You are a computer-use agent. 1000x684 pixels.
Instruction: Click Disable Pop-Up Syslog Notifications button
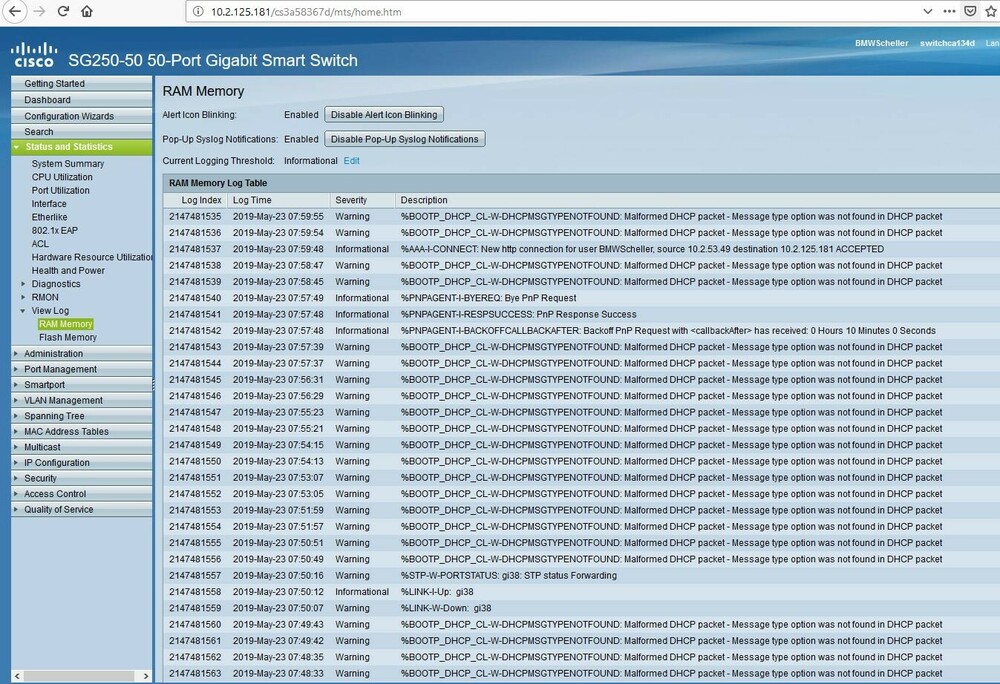coord(405,139)
